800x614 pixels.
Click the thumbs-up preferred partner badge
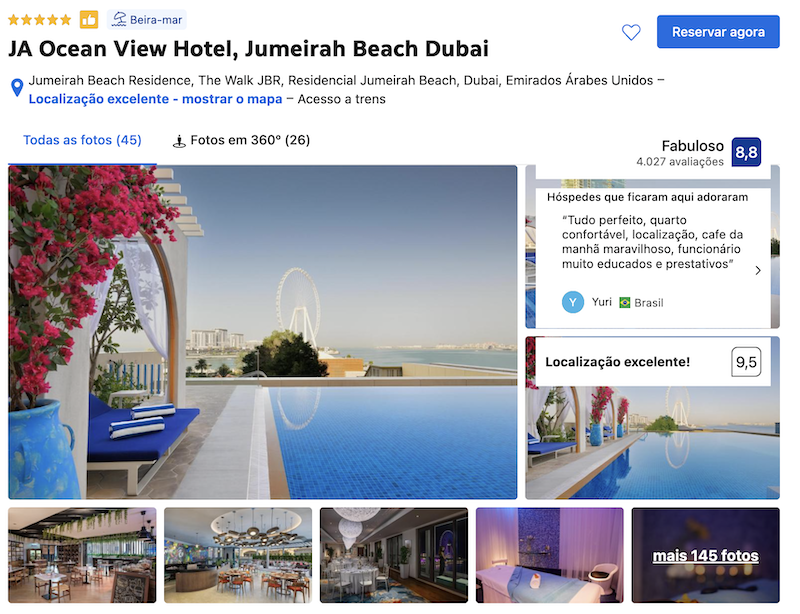click(89, 20)
